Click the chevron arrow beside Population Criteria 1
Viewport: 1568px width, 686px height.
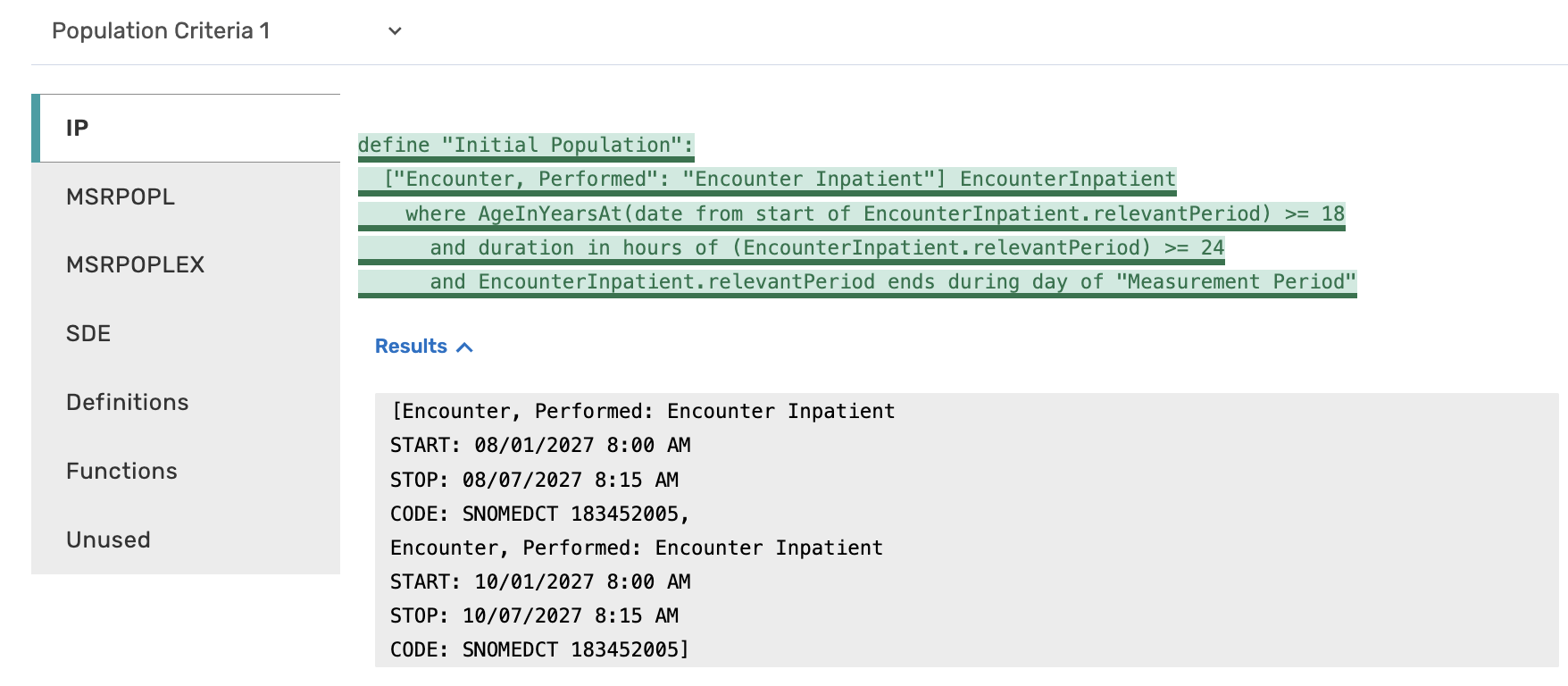395,31
